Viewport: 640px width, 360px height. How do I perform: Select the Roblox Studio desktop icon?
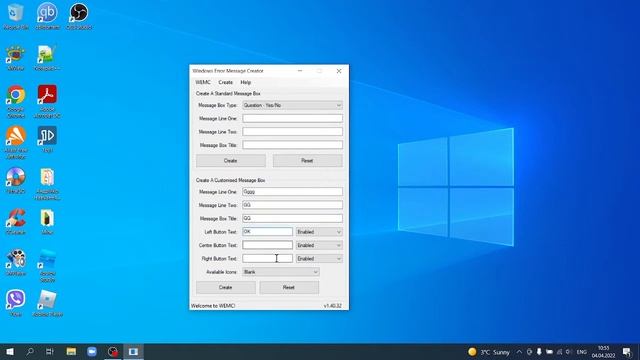tap(47, 266)
